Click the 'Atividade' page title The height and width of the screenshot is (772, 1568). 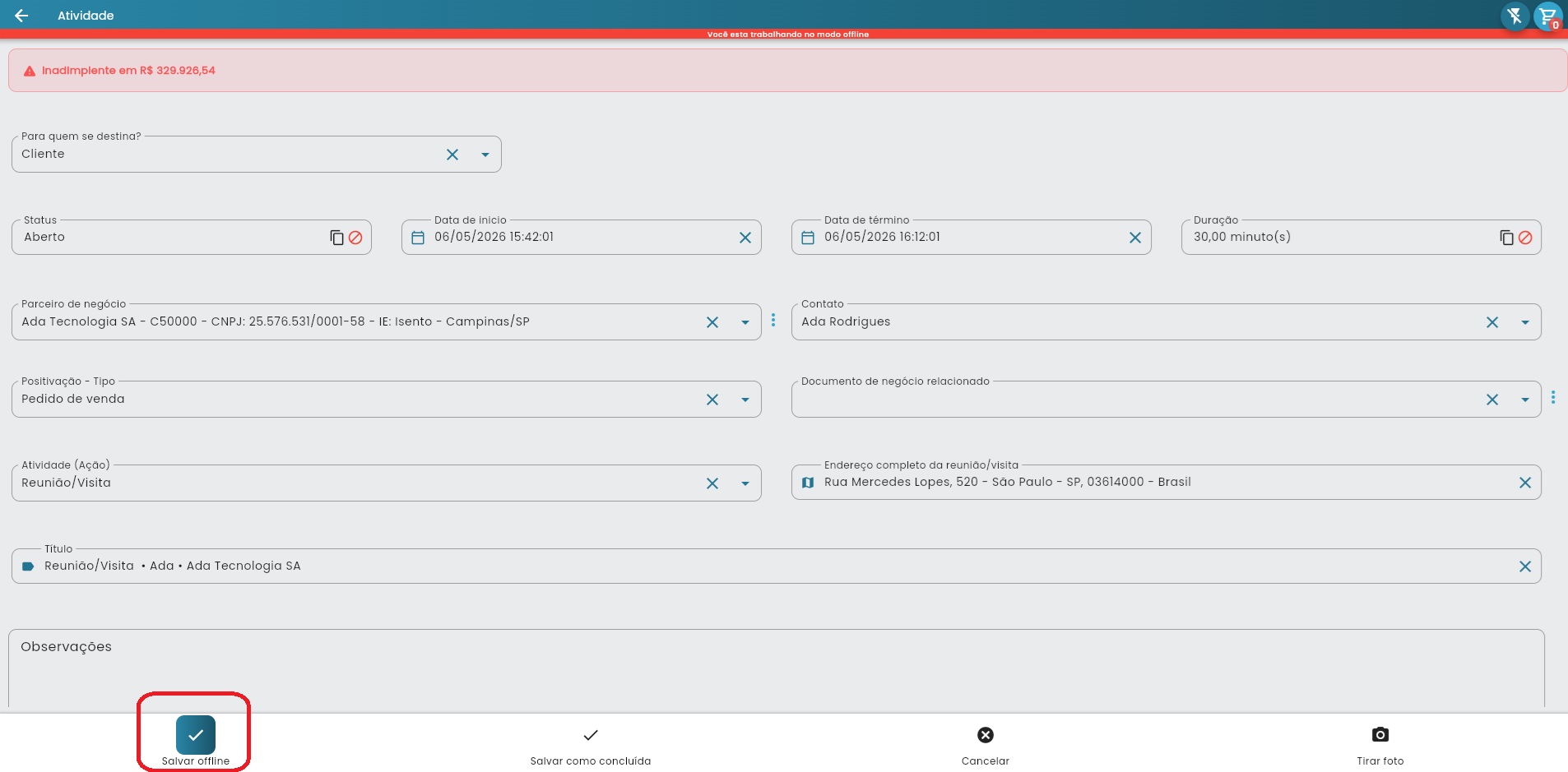click(86, 16)
